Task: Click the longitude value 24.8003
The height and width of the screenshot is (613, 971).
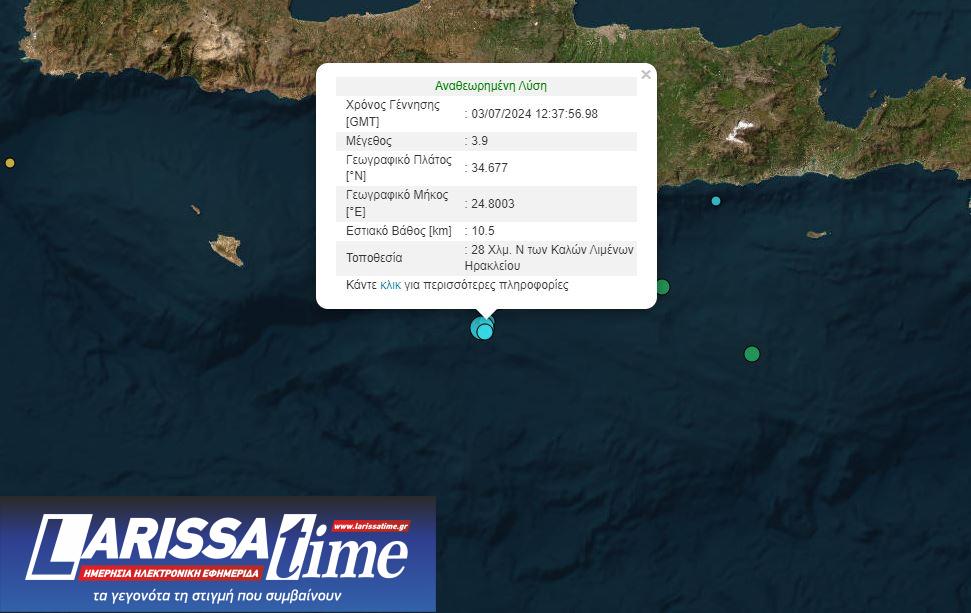Action: point(493,204)
